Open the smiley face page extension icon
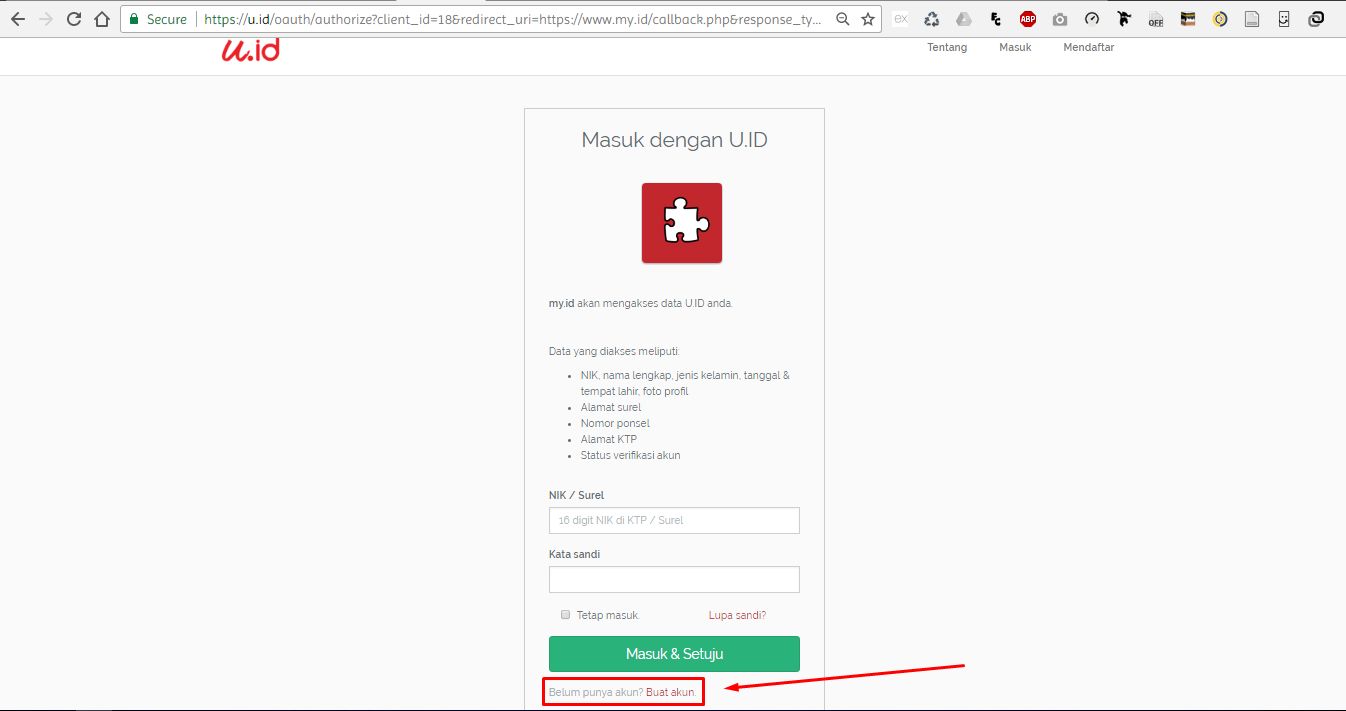1346x711 pixels. click(x=1284, y=19)
